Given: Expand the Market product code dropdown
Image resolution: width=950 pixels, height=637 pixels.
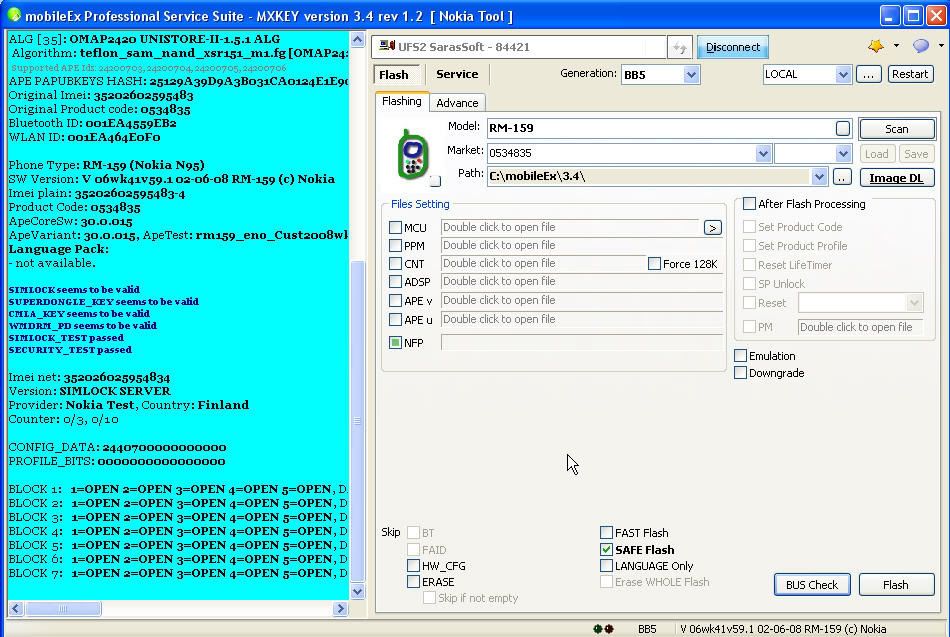Looking at the screenshot, I should pos(763,153).
